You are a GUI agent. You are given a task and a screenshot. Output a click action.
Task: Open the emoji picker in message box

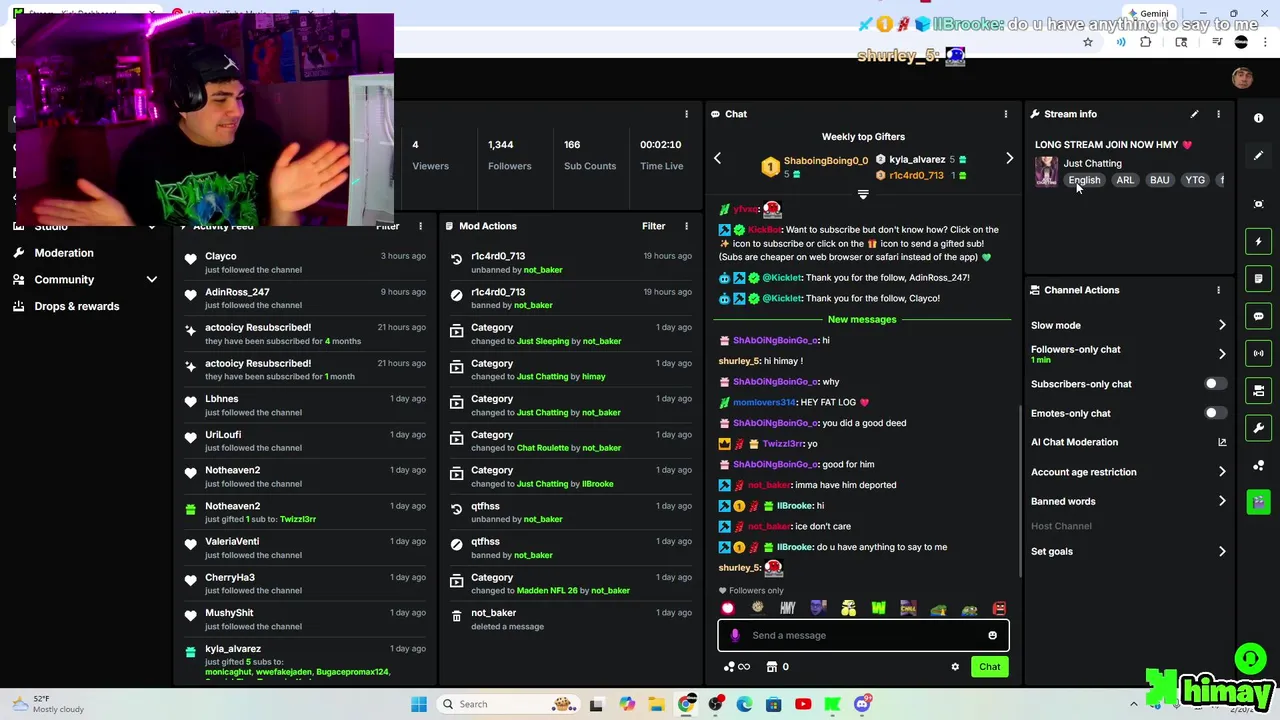click(x=992, y=635)
